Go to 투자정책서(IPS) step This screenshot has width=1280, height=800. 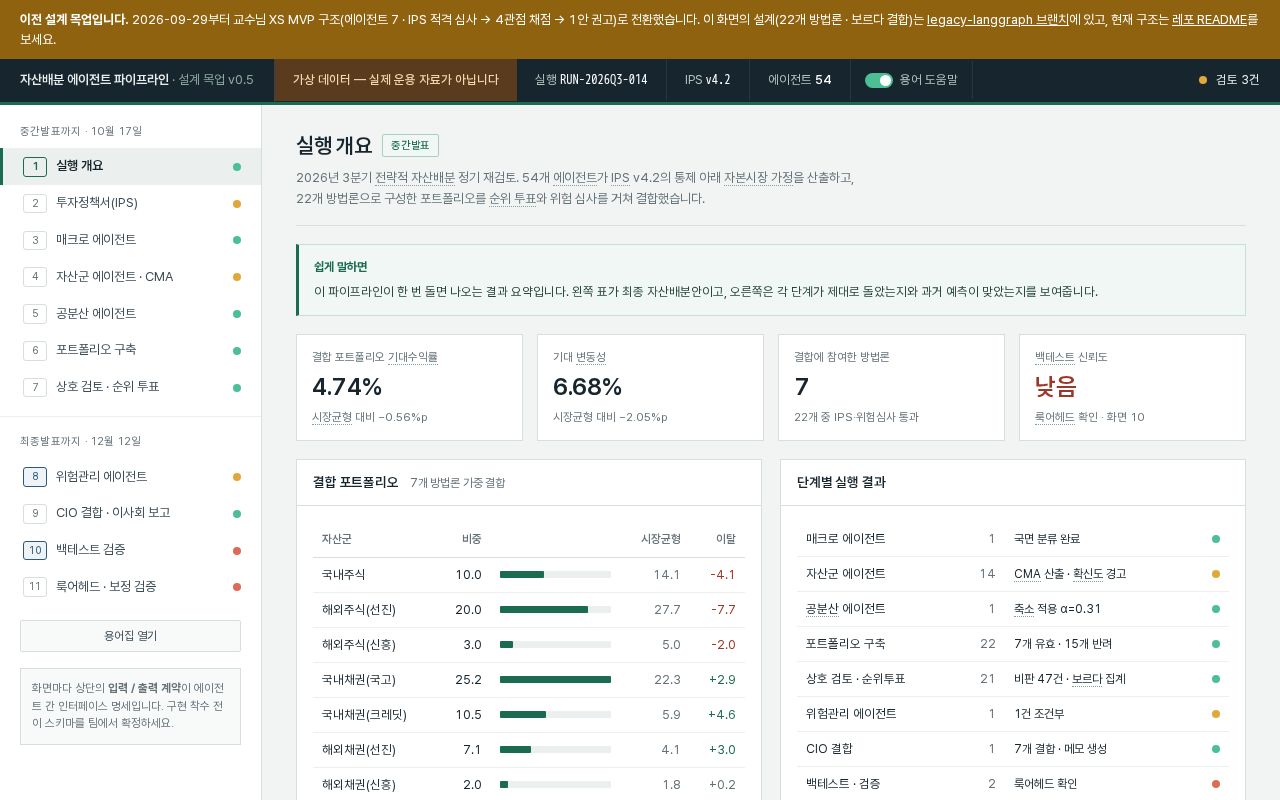coord(130,203)
